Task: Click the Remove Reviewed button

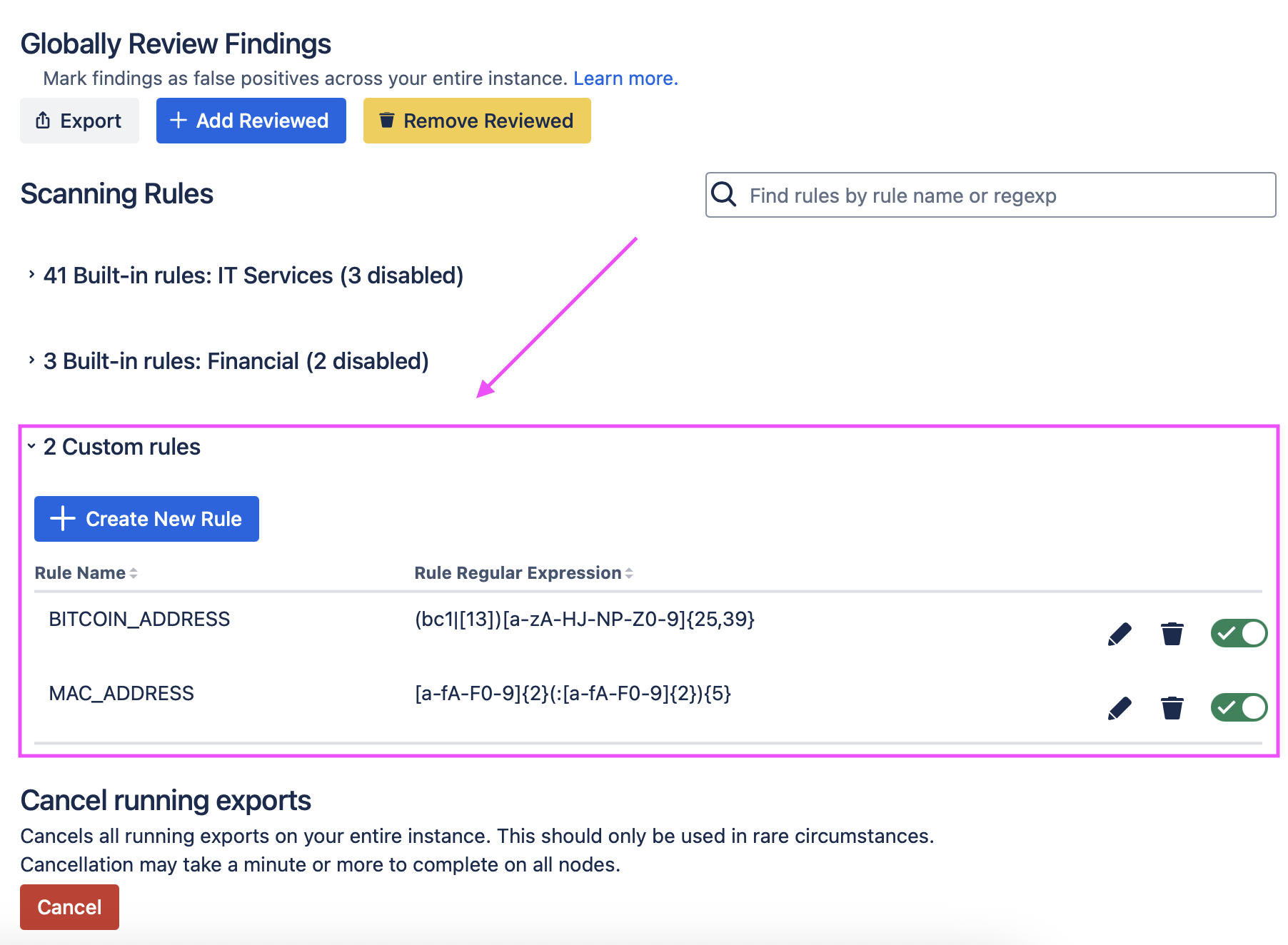Action: point(477,121)
